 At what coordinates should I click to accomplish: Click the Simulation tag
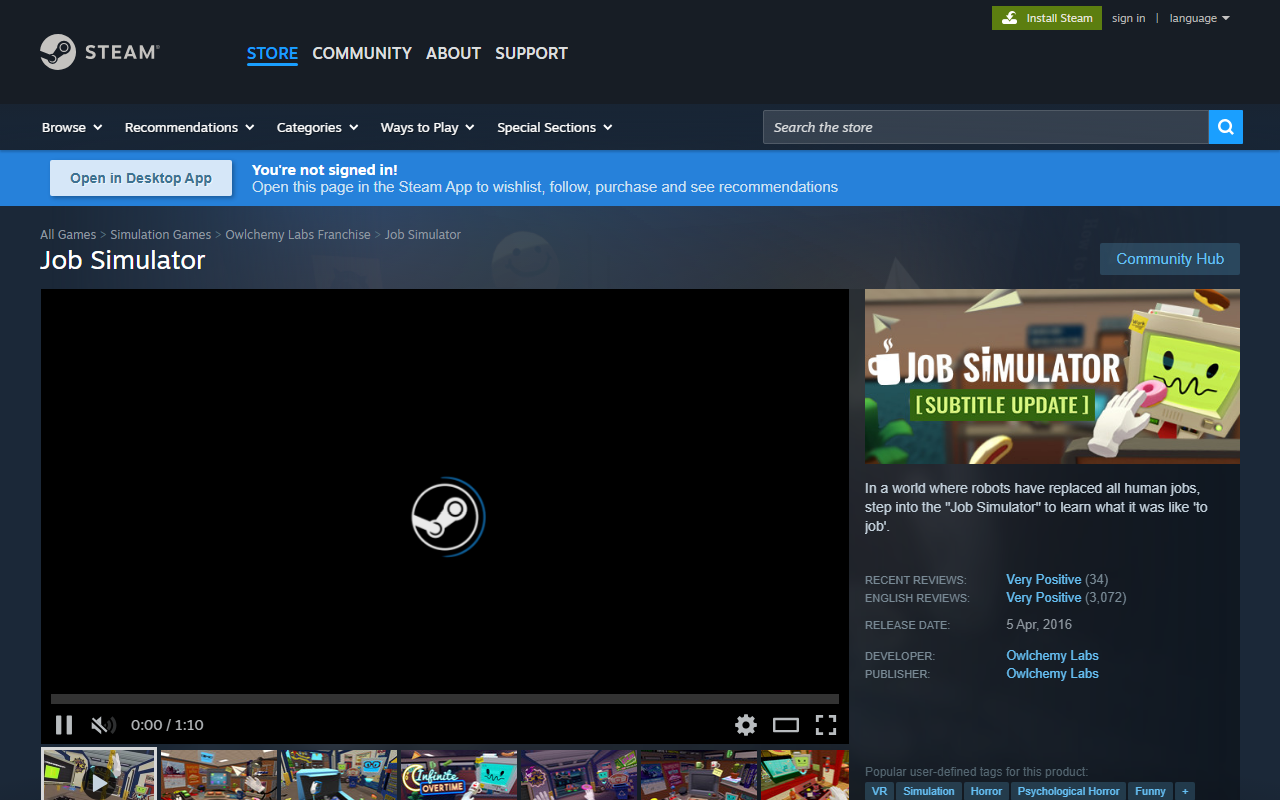coord(929,791)
